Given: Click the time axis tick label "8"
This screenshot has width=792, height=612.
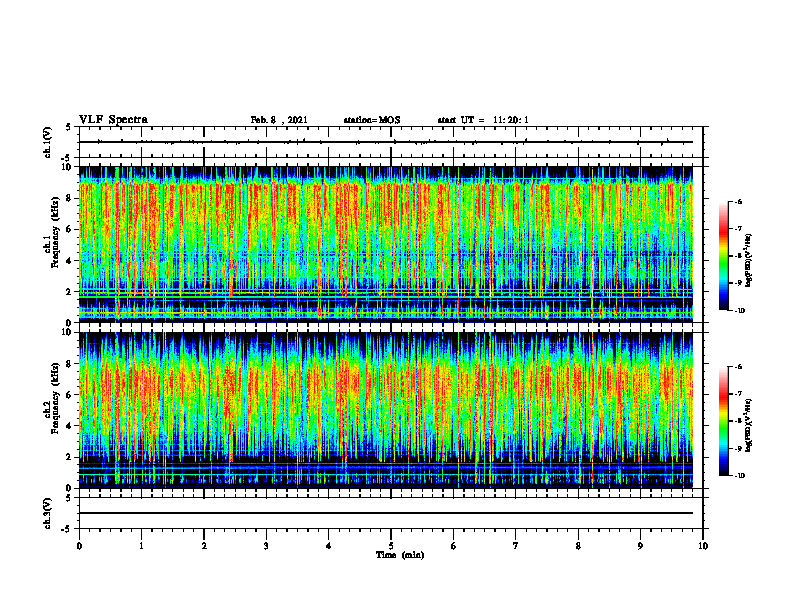Looking at the screenshot, I should 578,546.
